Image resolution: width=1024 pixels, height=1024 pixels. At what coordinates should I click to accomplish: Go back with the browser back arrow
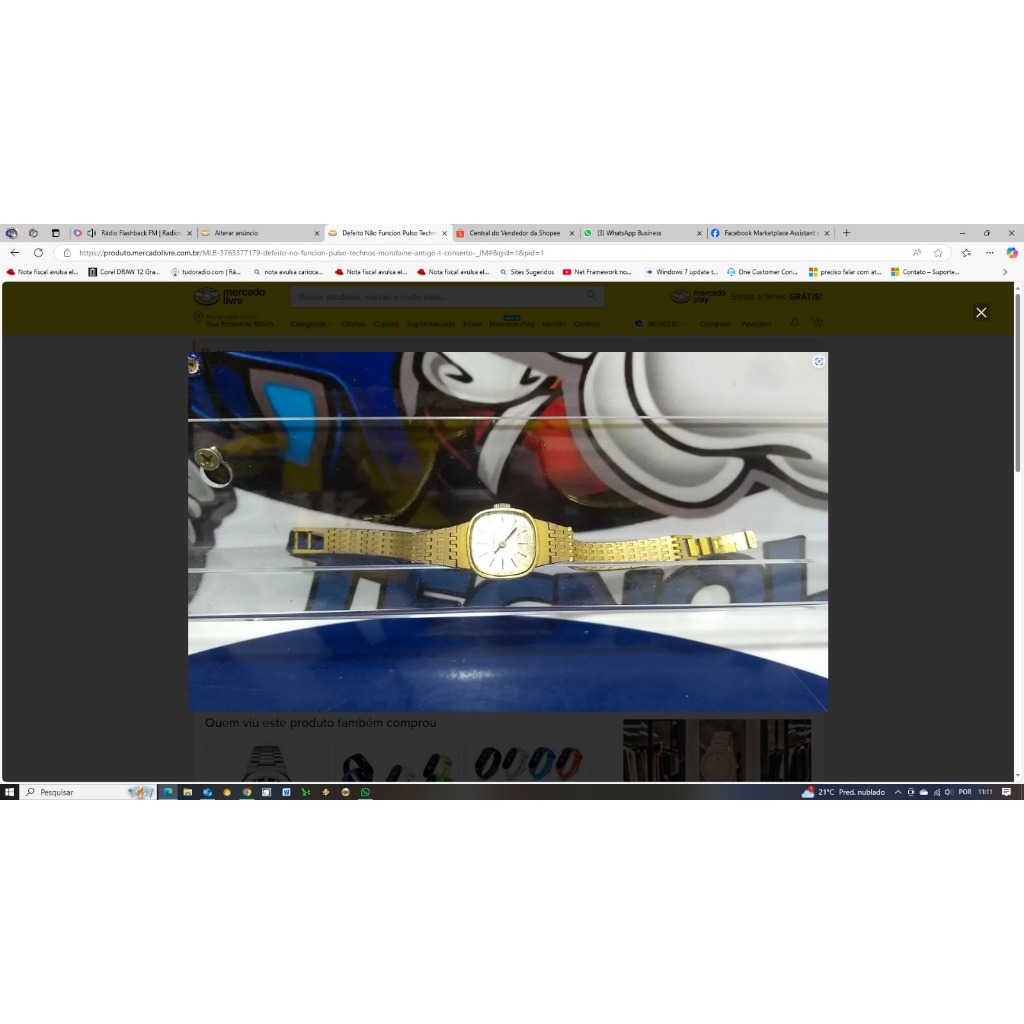coord(15,253)
